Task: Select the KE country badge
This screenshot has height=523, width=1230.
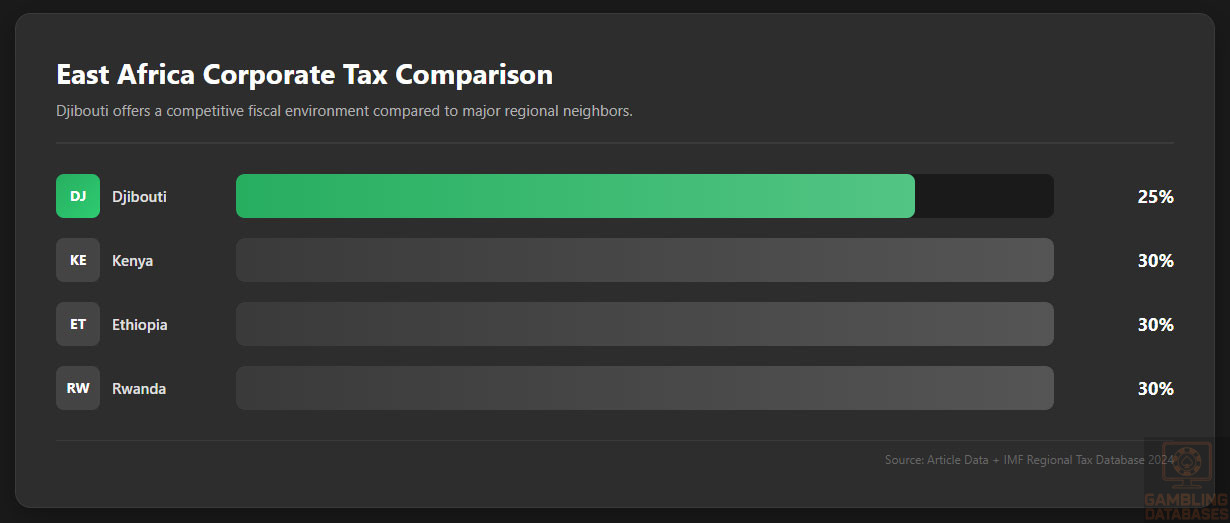Action: click(78, 260)
